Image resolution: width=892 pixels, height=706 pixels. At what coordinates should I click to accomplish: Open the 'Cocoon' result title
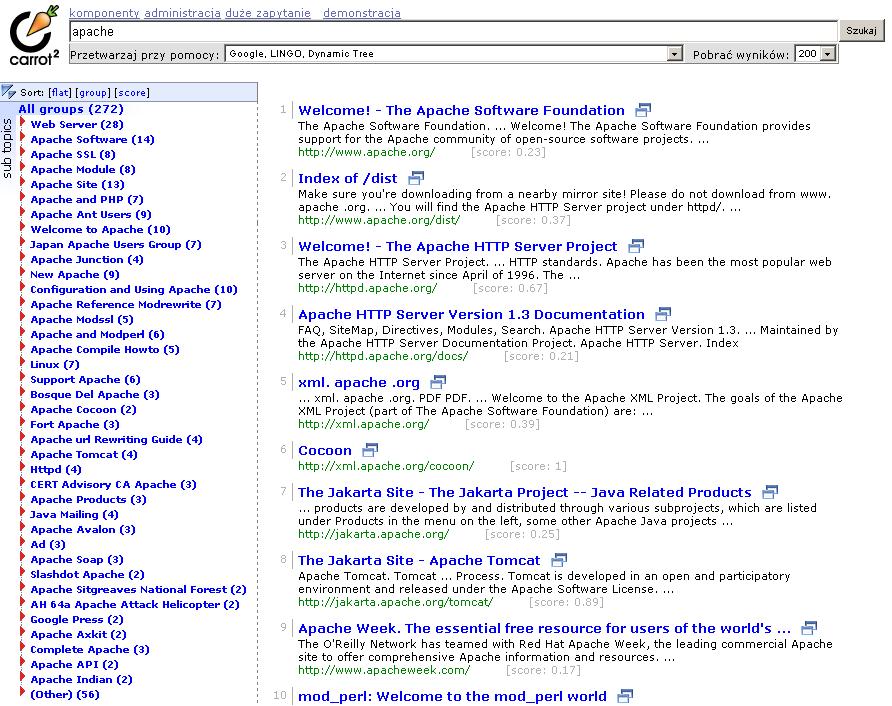pos(325,451)
